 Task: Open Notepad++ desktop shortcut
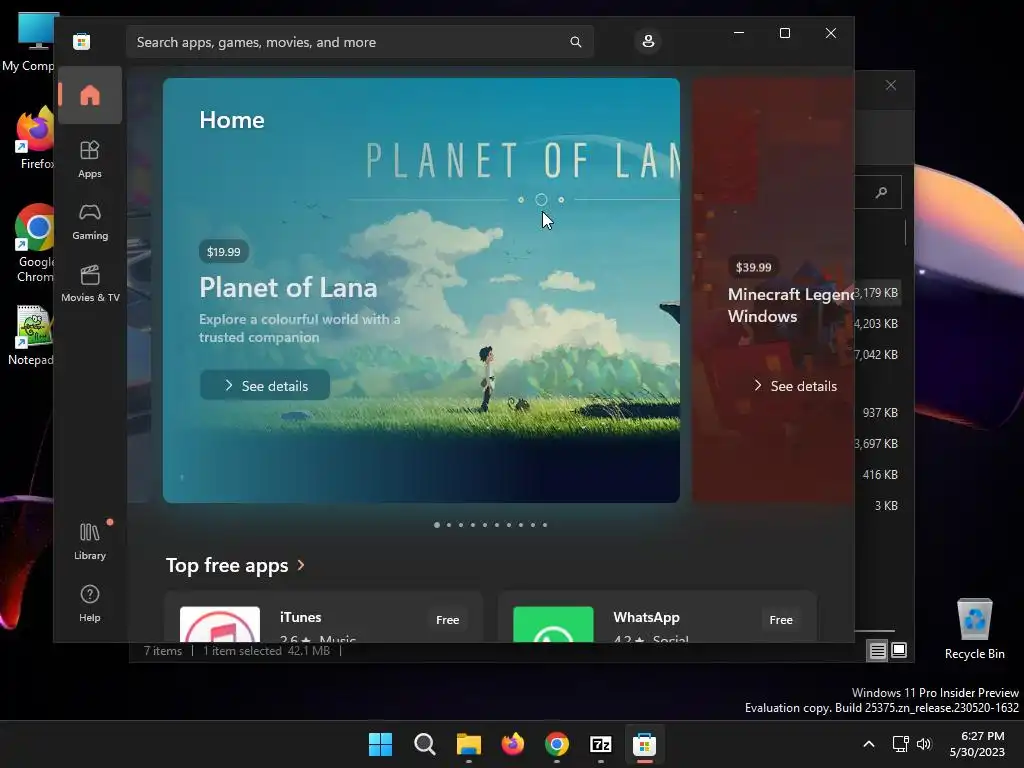pos(33,335)
